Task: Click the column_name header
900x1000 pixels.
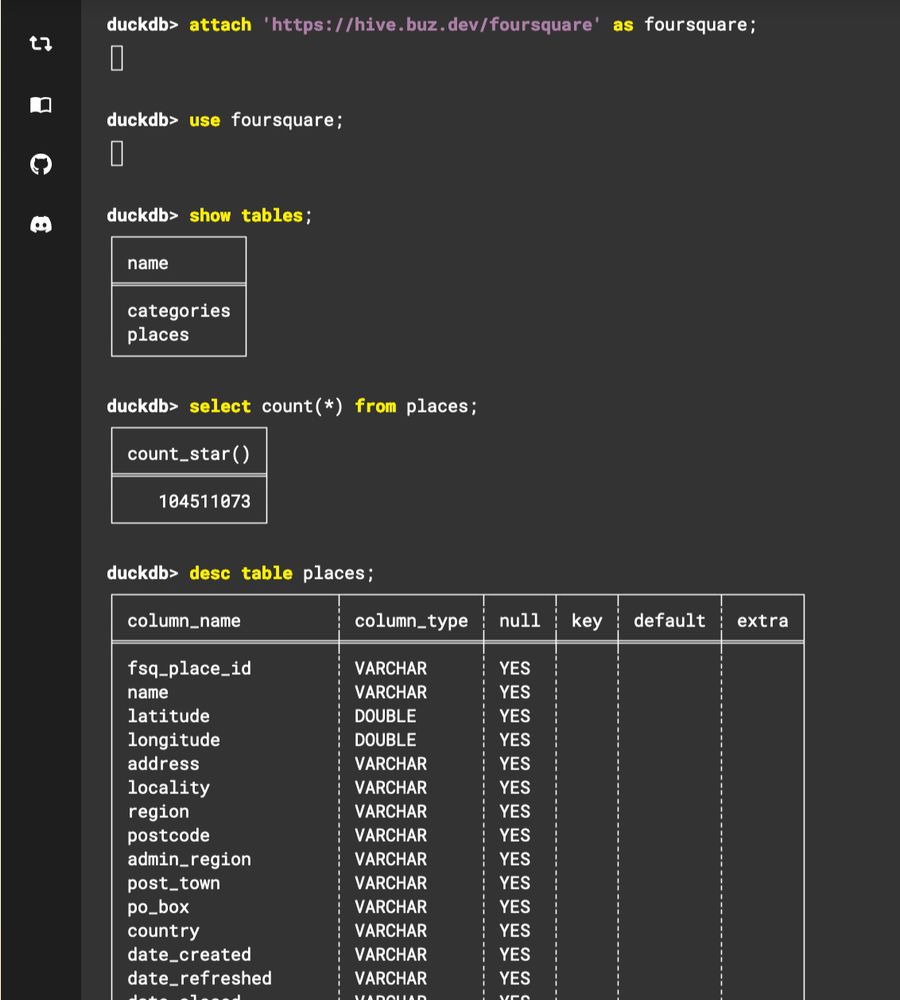Action: (184, 621)
